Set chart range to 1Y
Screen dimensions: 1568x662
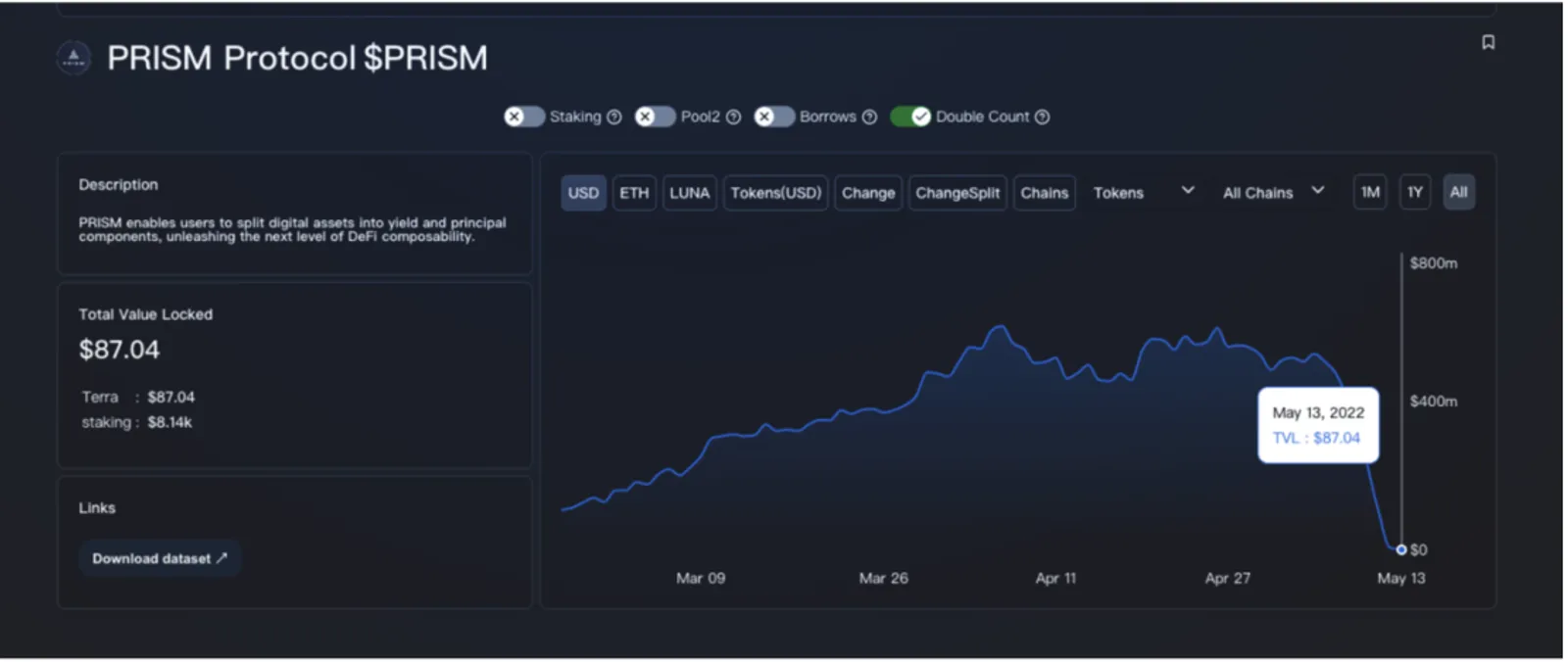pos(1415,192)
